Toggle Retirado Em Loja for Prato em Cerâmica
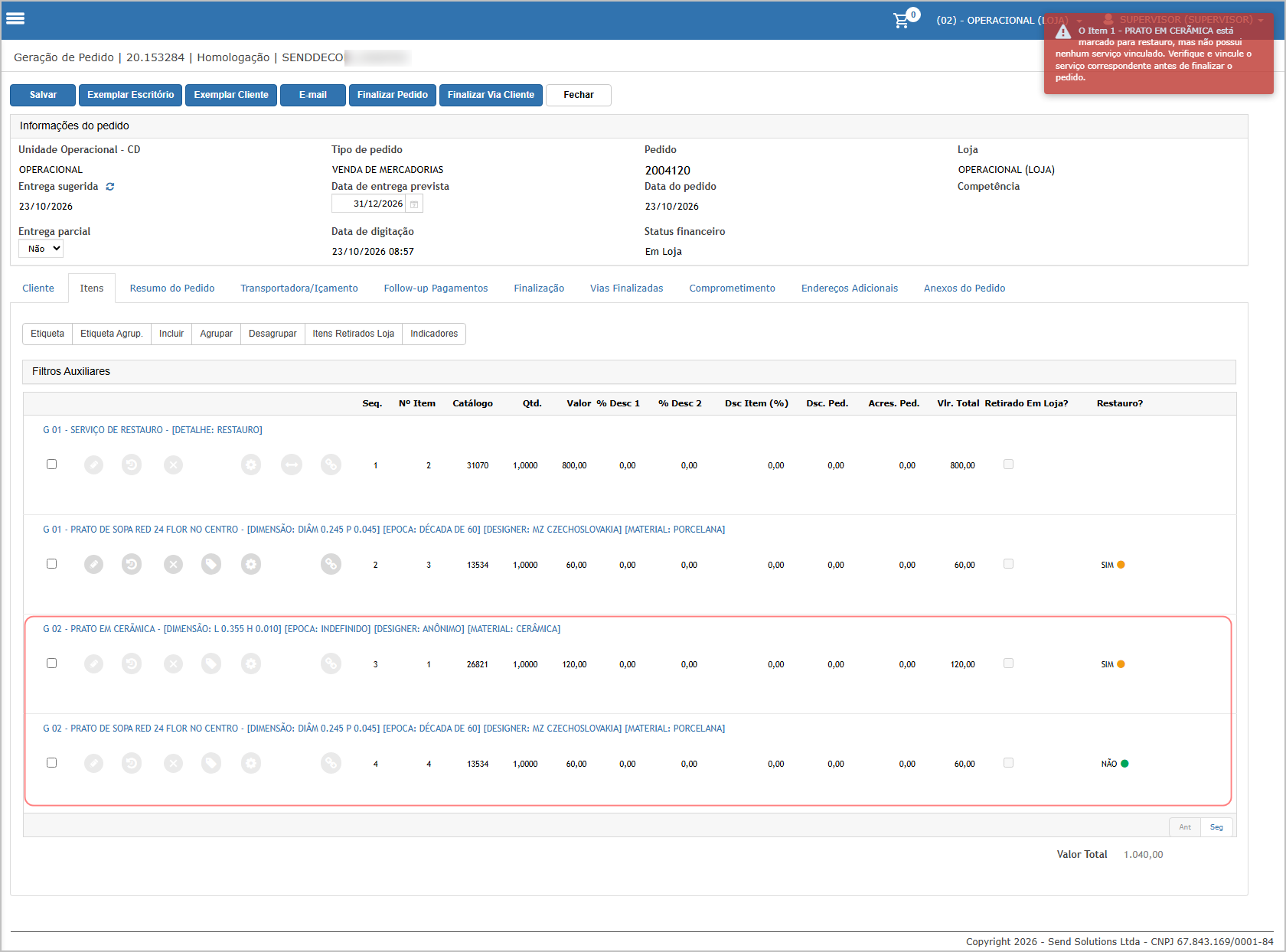Image resolution: width=1286 pixels, height=952 pixels. tap(1008, 663)
